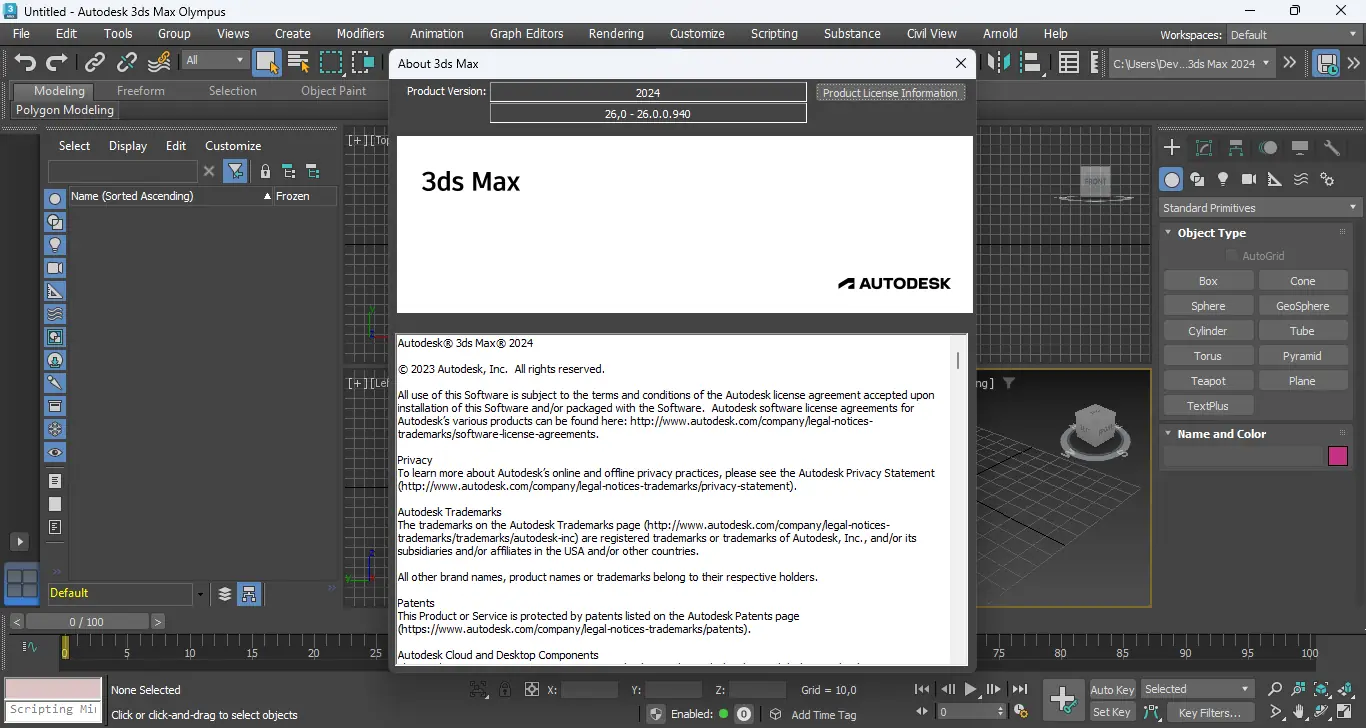The height and width of the screenshot is (728, 1366).
Task: Choose the Rectangular Selection Region tool
Action: (331, 63)
